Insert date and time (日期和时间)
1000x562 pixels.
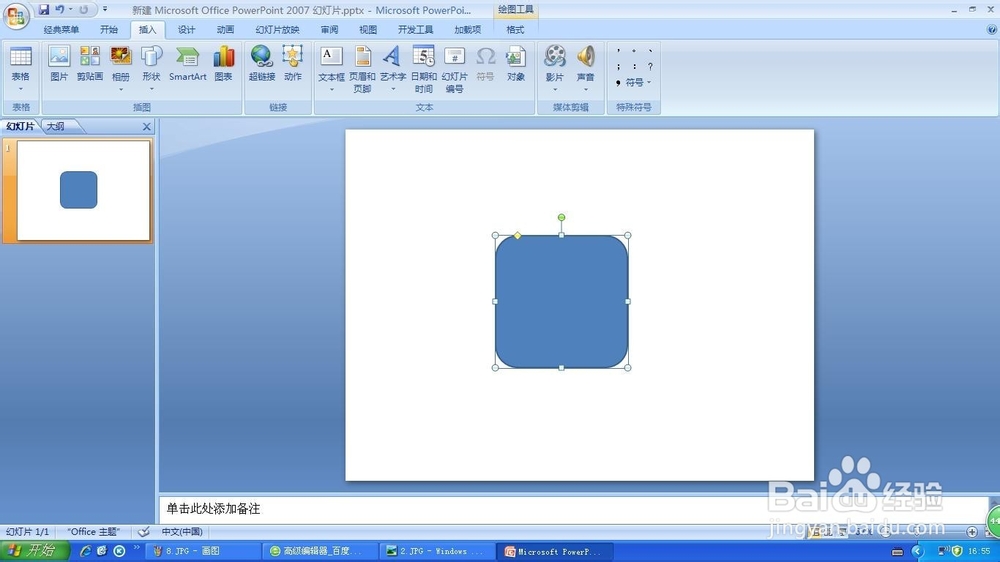point(423,69)
